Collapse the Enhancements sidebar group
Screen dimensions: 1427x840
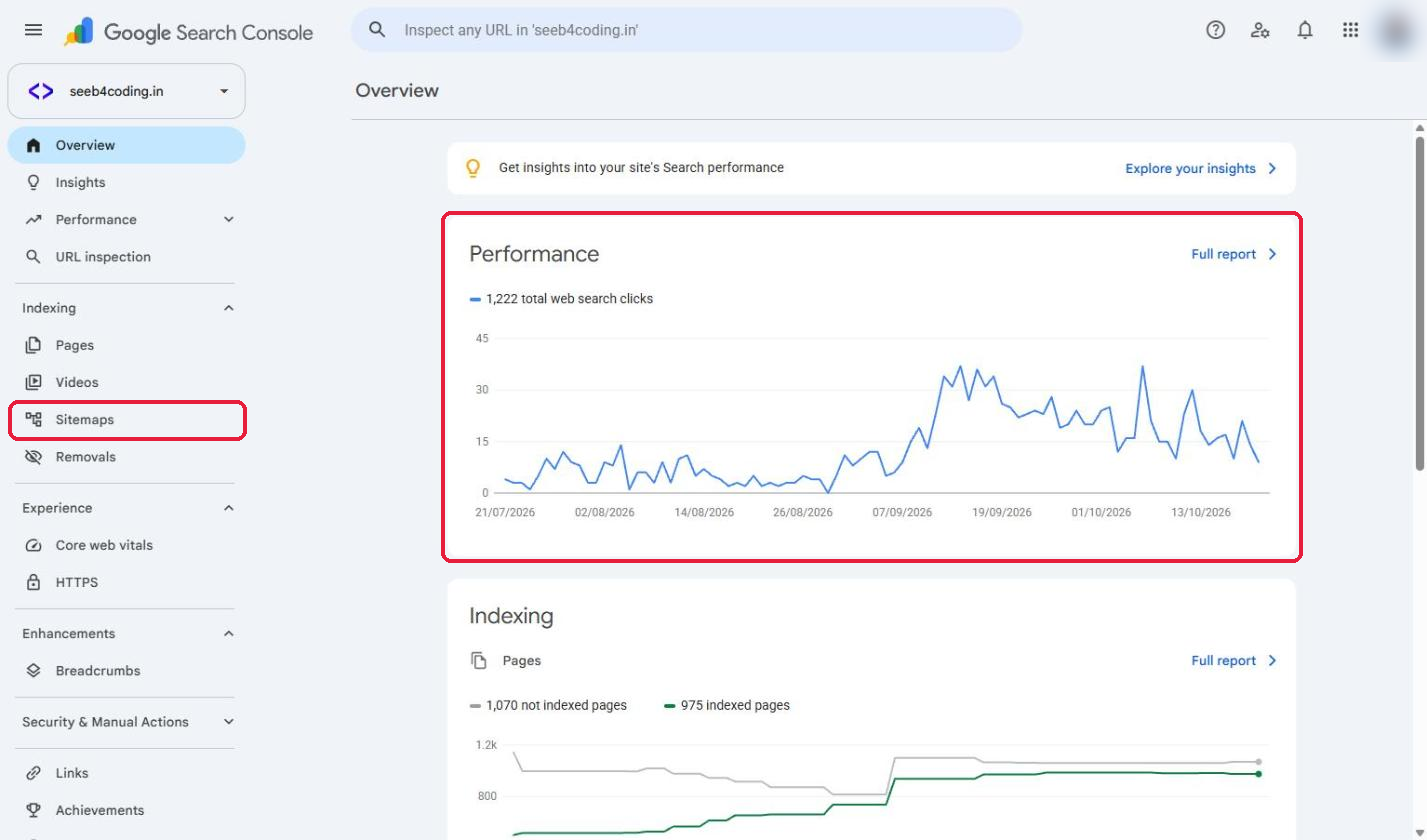(228, 633)
